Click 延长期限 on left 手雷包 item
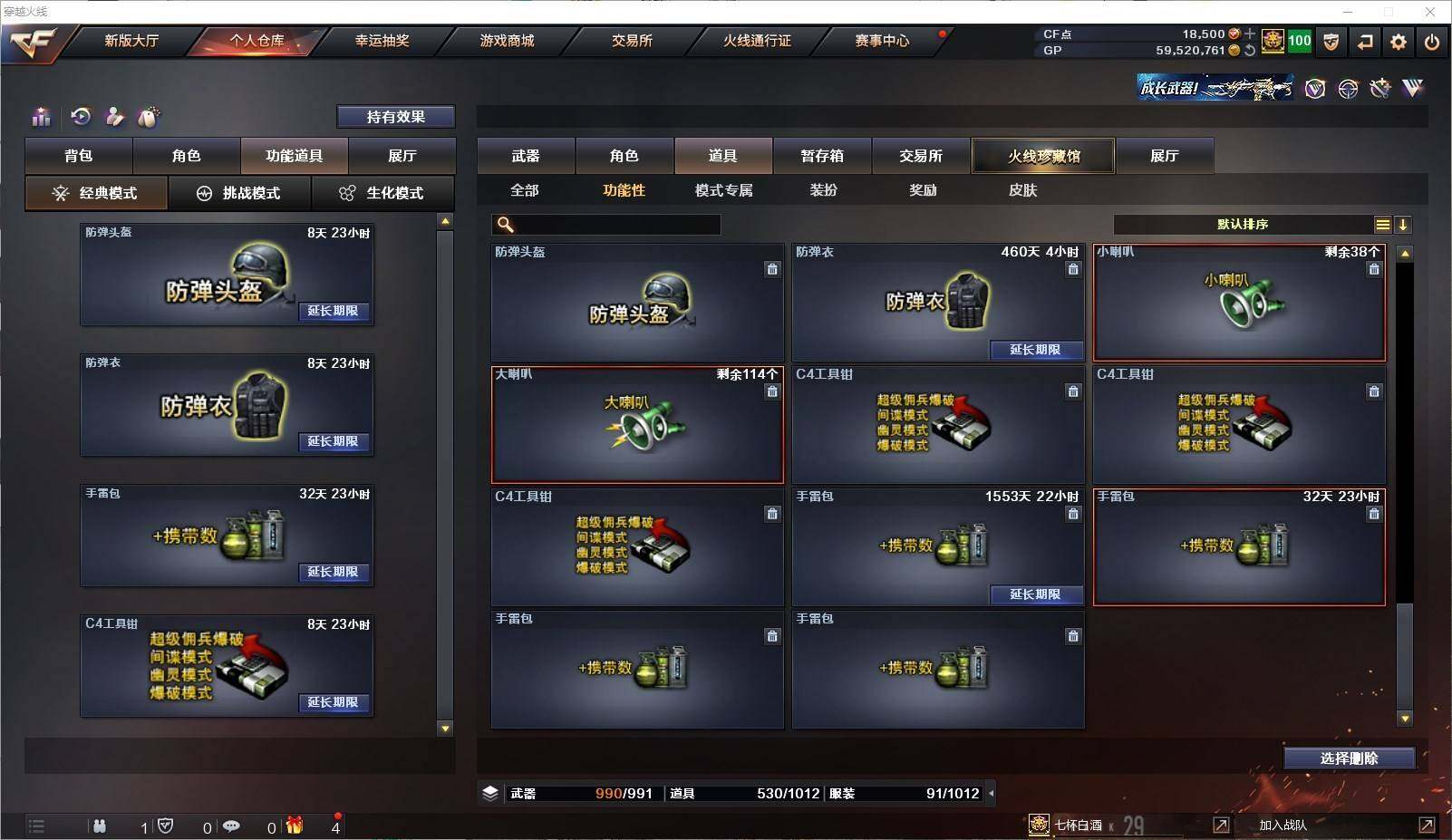 (334, 572)
